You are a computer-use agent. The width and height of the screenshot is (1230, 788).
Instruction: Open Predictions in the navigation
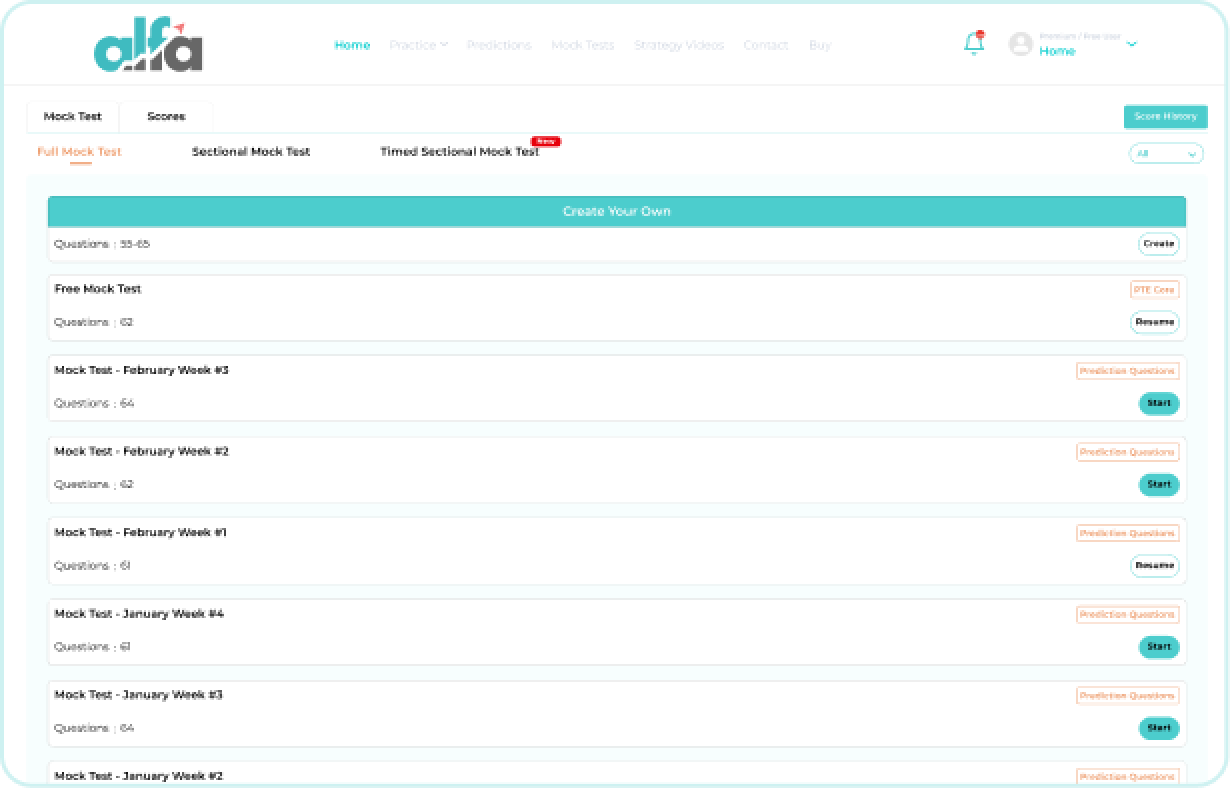click(499, 45)
